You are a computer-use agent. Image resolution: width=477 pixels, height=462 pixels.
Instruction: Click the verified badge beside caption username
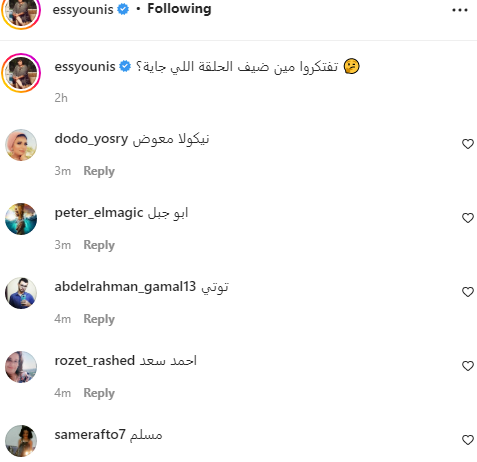coord(125,66)
